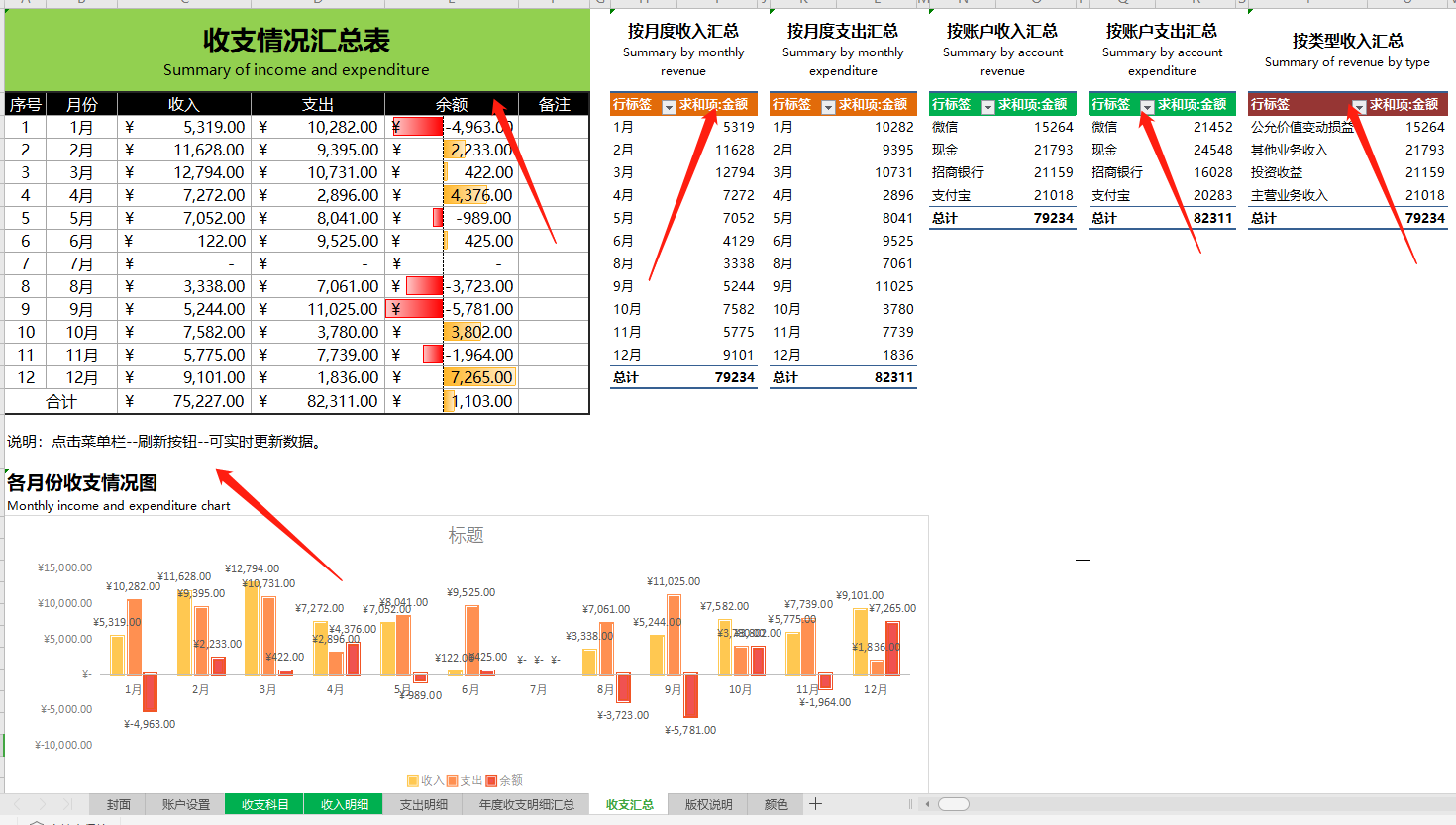Switch to the 封面 sheet tab

click(x=117, y=804)
